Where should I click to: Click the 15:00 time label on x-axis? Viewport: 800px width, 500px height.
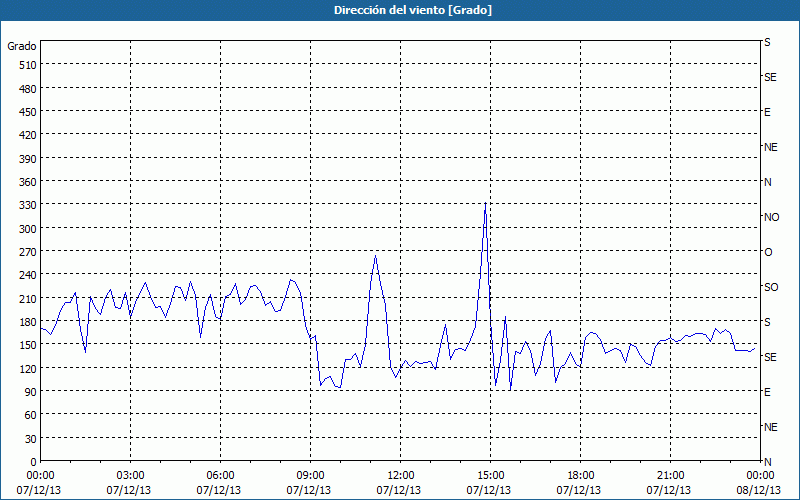490,476
